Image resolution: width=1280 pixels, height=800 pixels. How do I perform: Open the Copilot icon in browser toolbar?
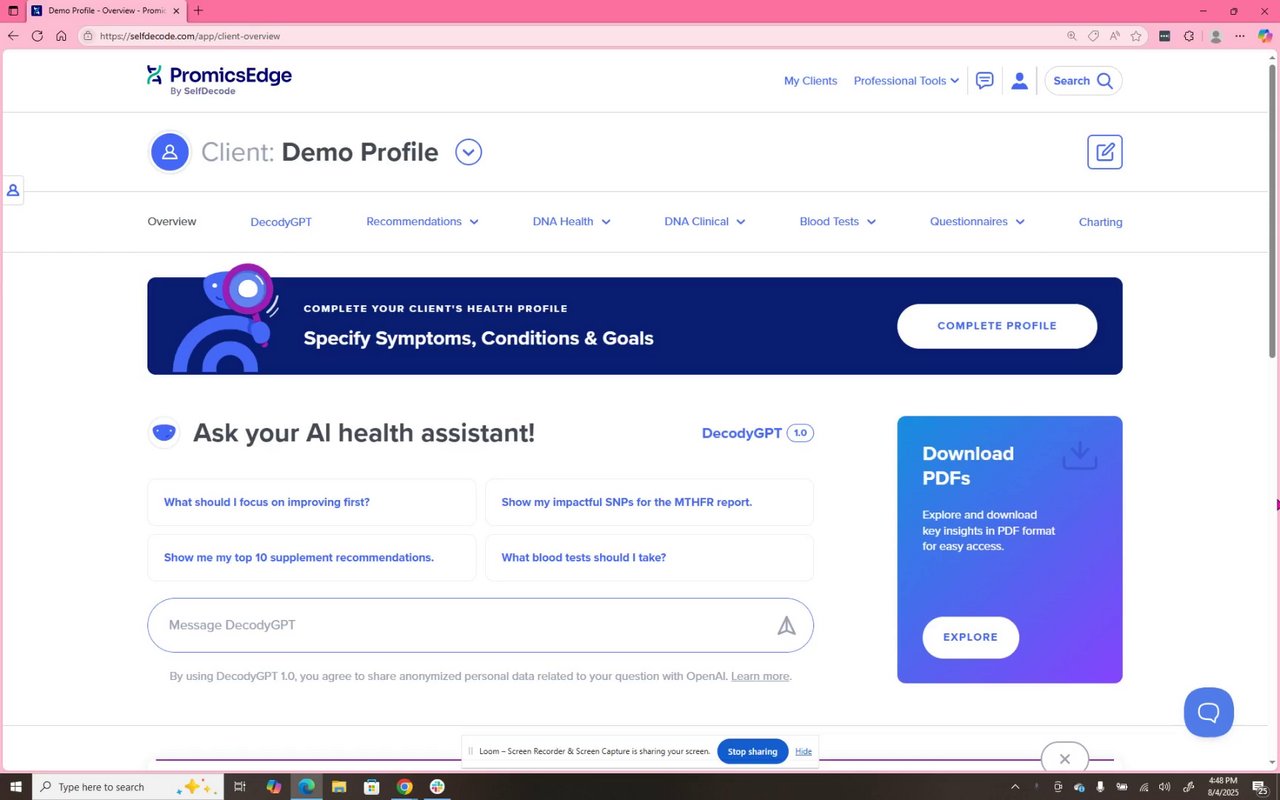1265,36
